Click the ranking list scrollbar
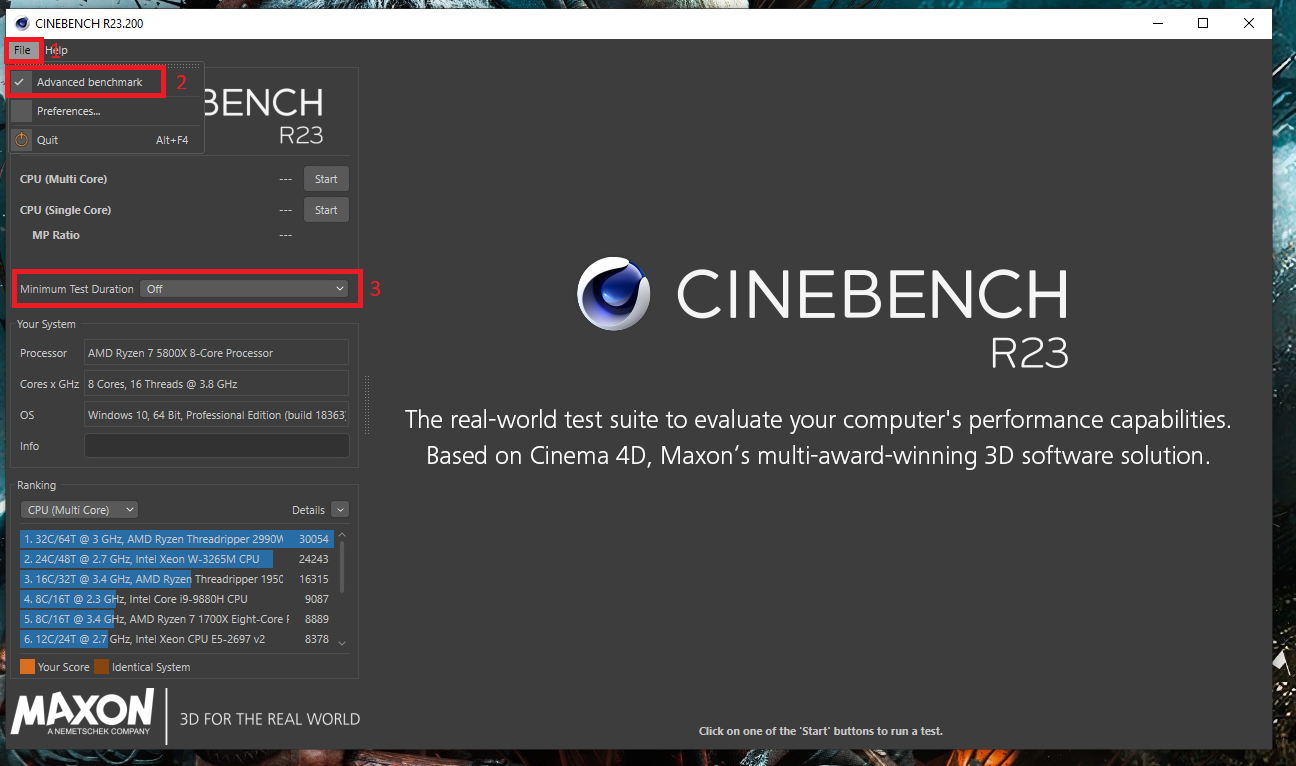 (x=343, y=567)
